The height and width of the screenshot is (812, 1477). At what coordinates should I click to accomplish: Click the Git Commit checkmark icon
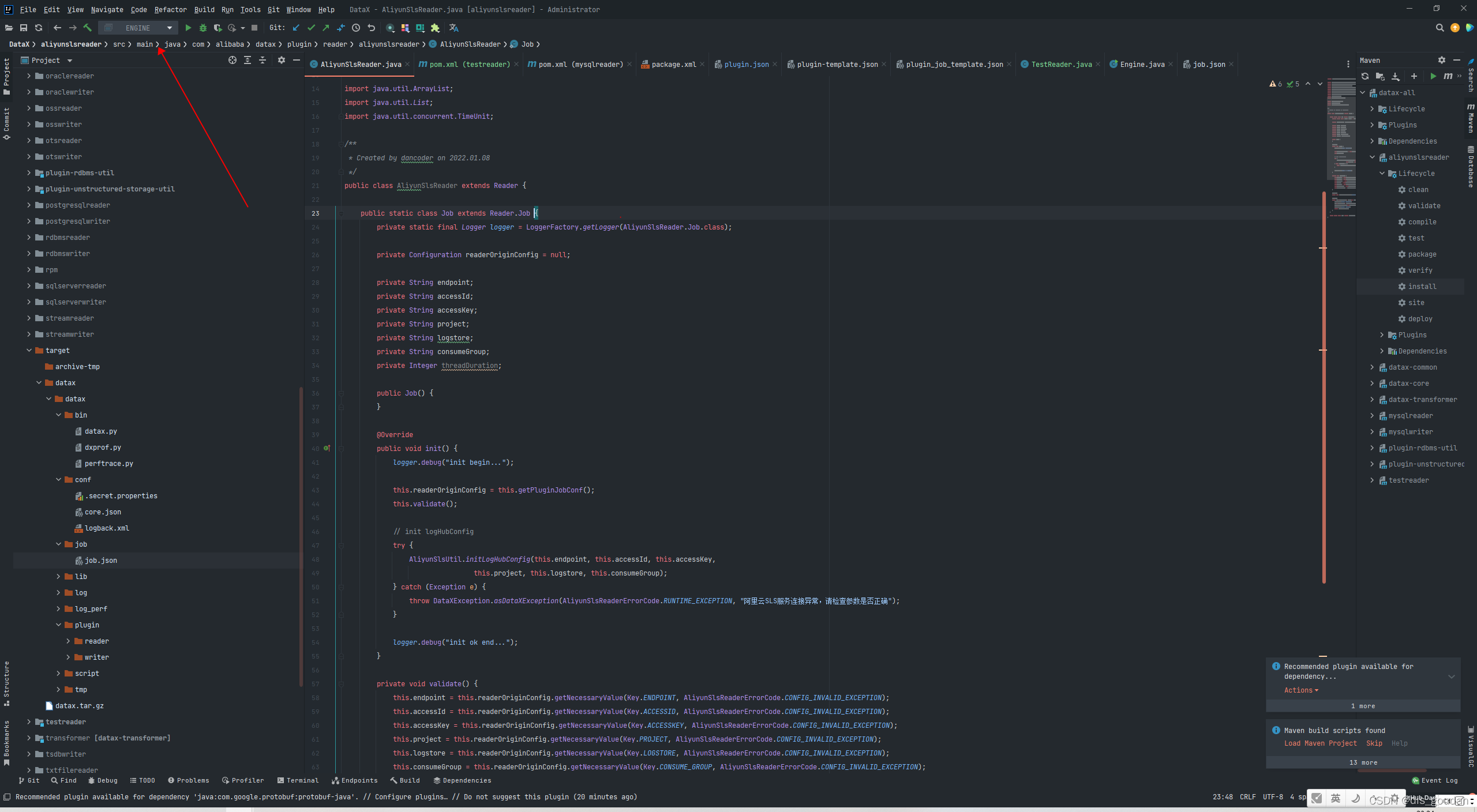[311, 28]
